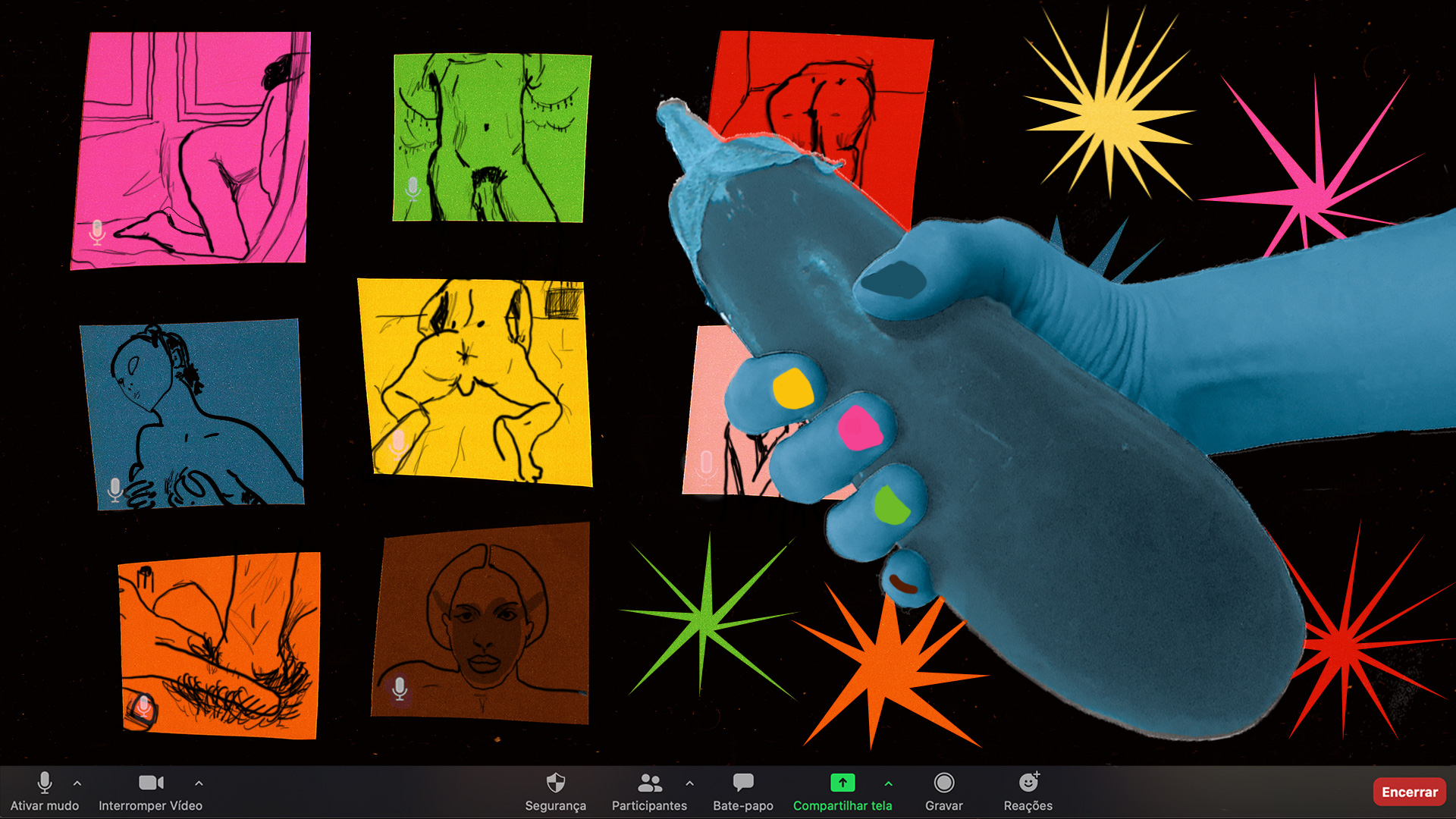Expand share options arrow beside Compartilhar tela
The width and height of the screenshot is (1456, 819).
888,783
